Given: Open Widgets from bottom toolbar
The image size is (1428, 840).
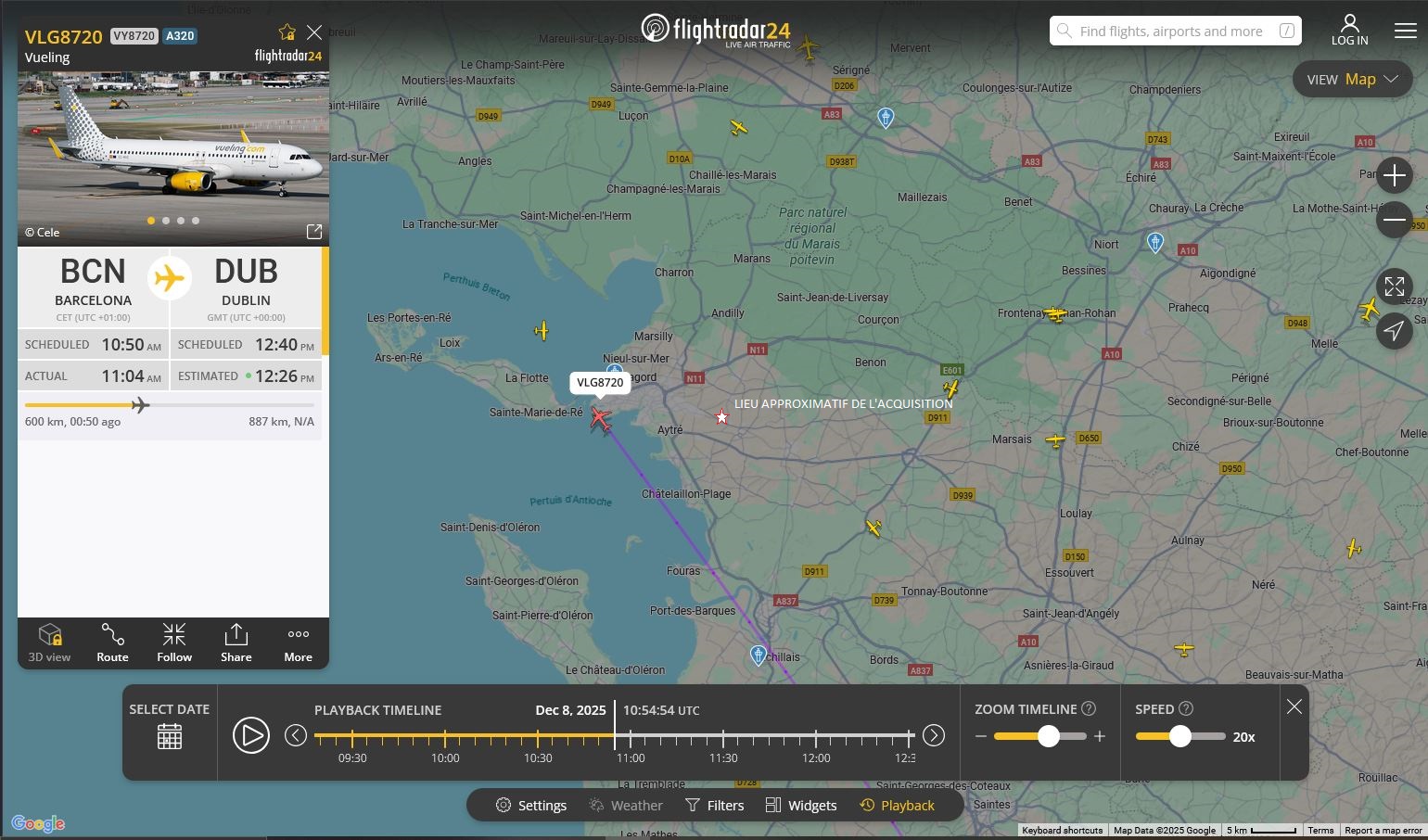Looking at the screenshot, I should 801,806.
